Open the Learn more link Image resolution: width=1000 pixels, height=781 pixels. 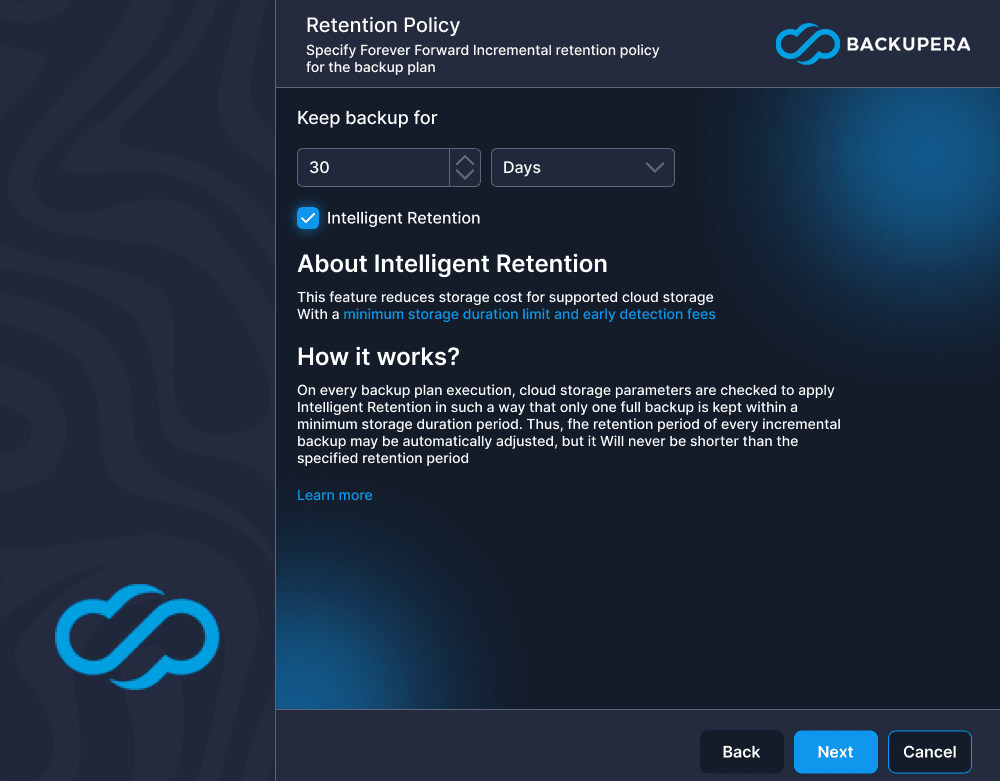pos(334,494)
